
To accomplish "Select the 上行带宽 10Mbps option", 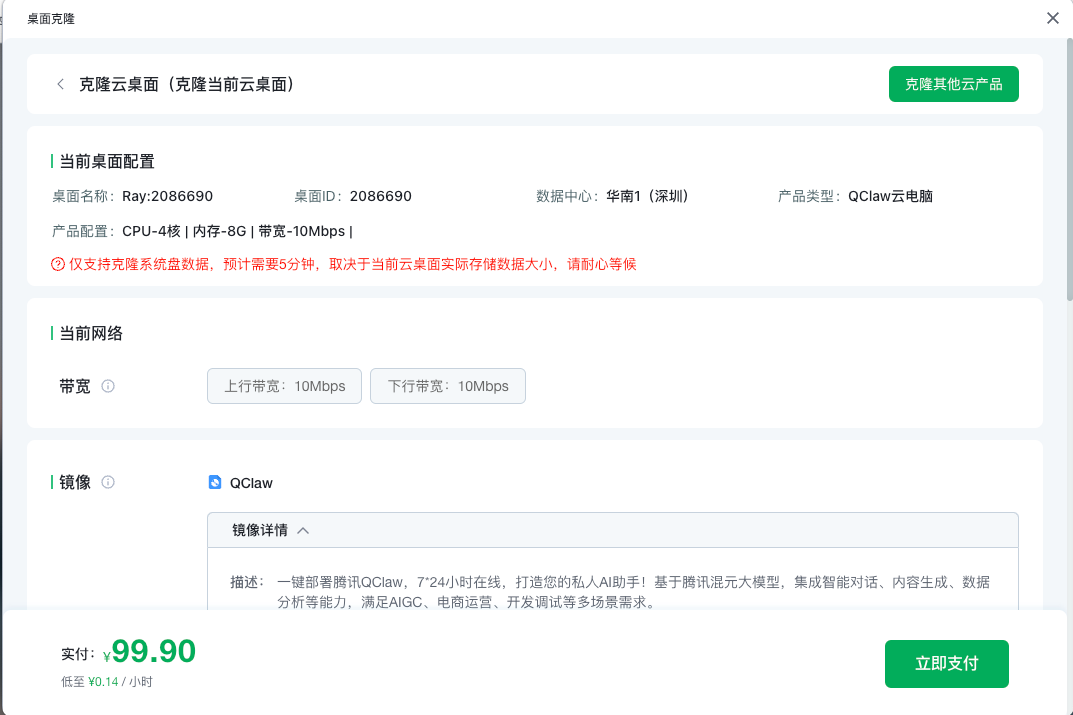I will pyautogui.click(x=284, y=386).
